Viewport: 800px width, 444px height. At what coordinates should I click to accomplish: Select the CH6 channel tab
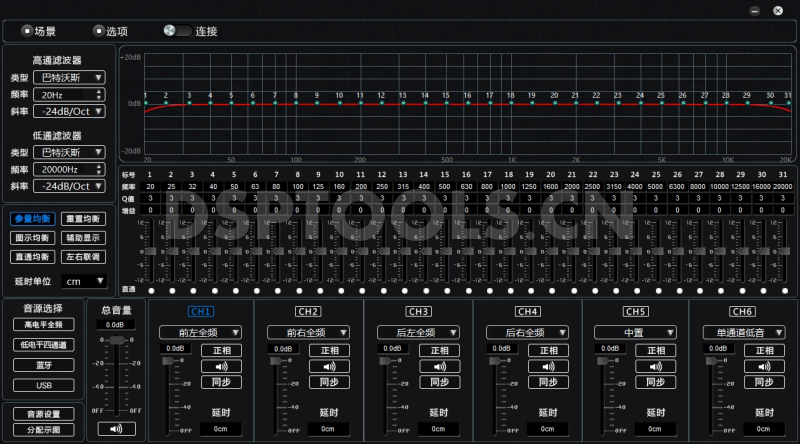click(742, 311)
